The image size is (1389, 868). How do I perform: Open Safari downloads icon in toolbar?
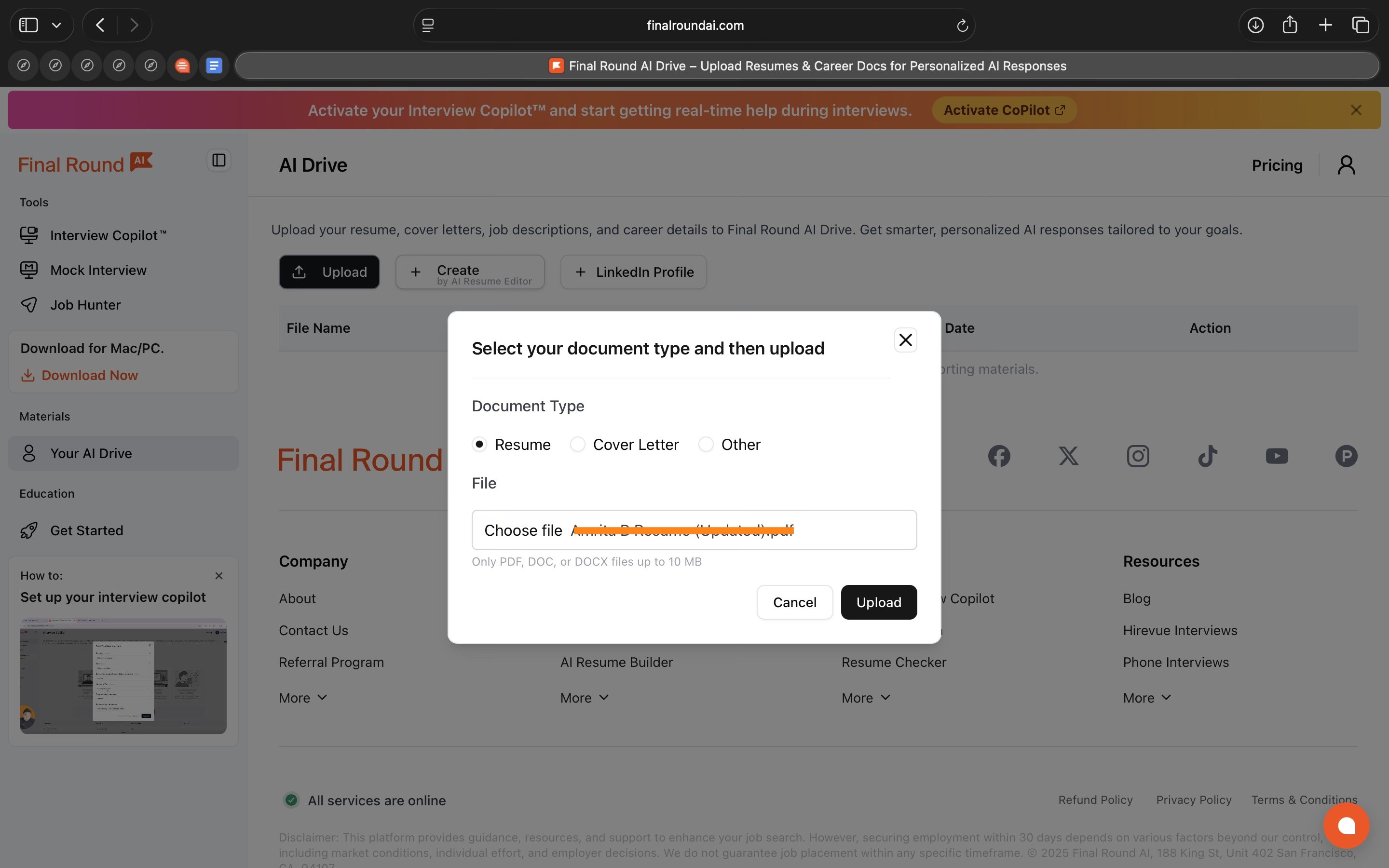point(1255,25)
